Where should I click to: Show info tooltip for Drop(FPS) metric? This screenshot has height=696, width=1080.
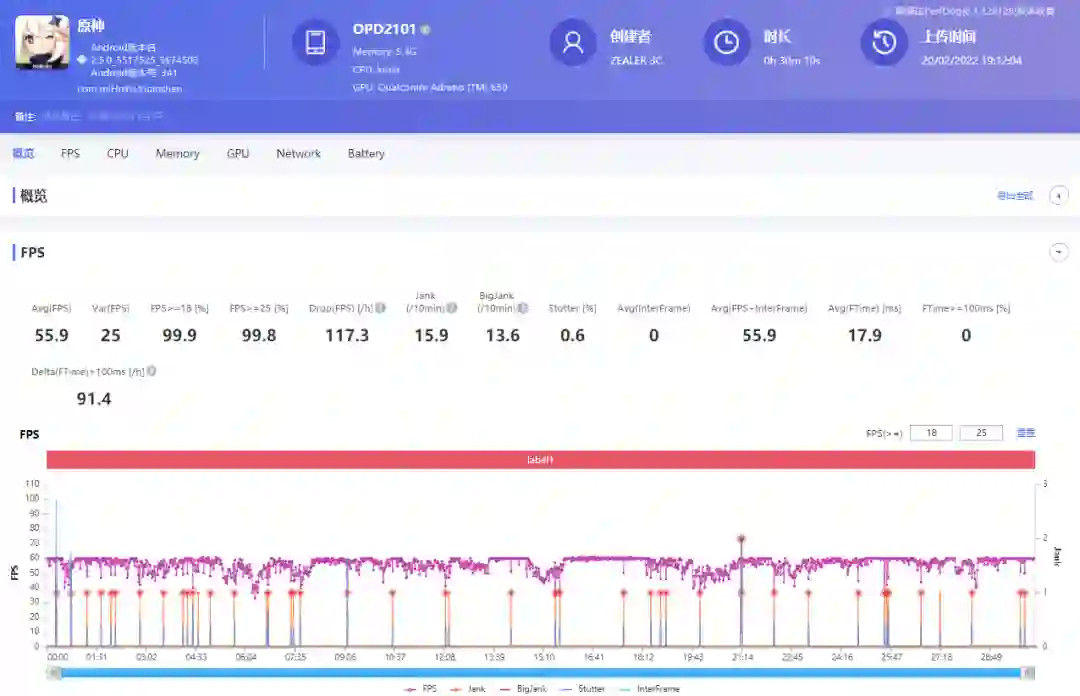380,308
